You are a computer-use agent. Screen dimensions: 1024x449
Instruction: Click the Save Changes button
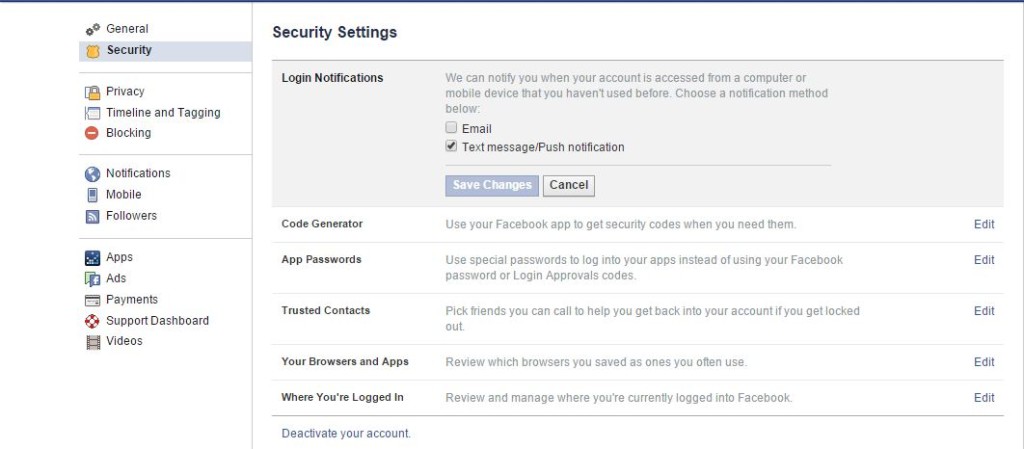click(492, 185)
